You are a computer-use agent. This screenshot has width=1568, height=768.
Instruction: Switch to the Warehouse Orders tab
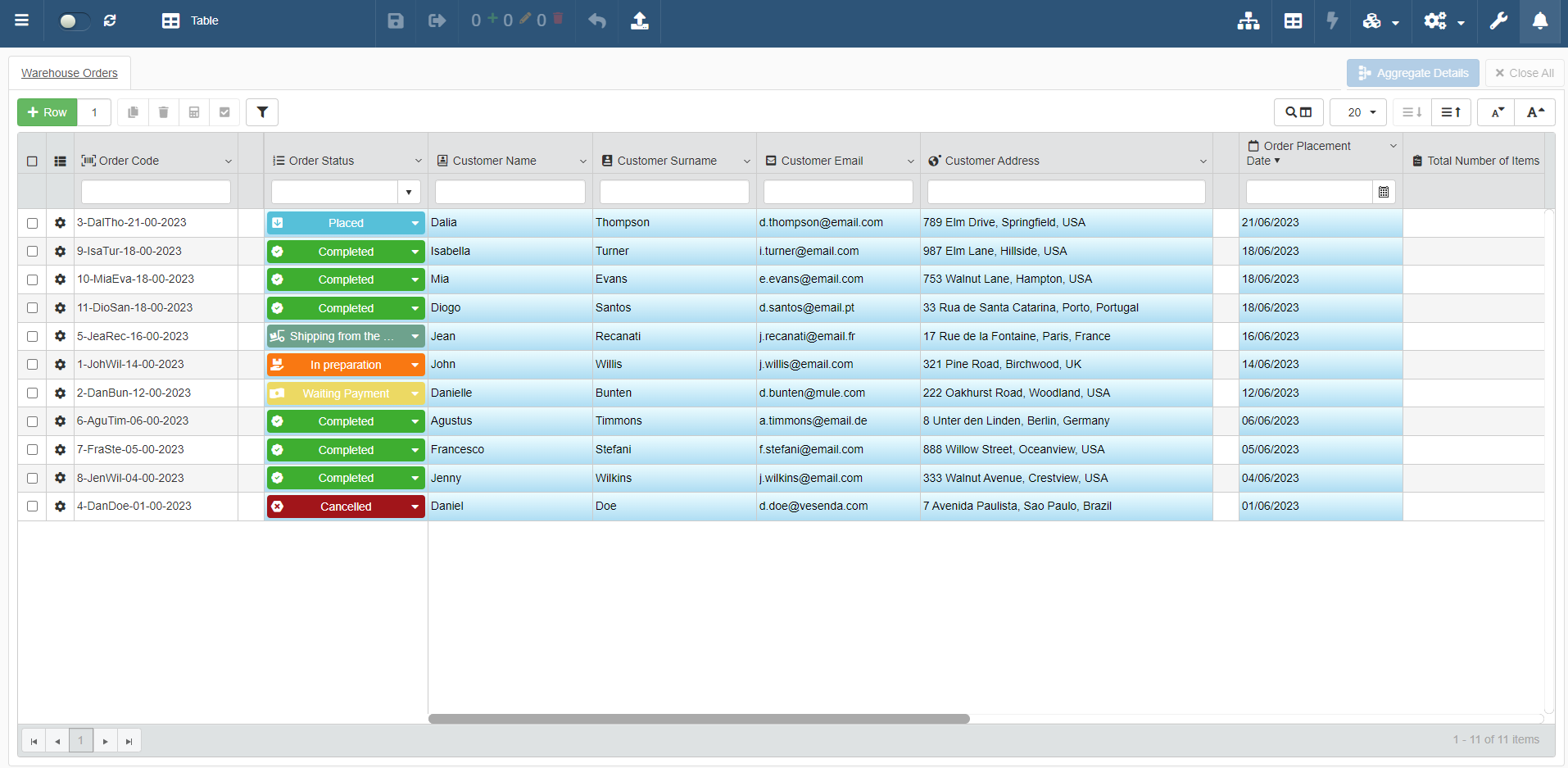click(x=70, y=73)
